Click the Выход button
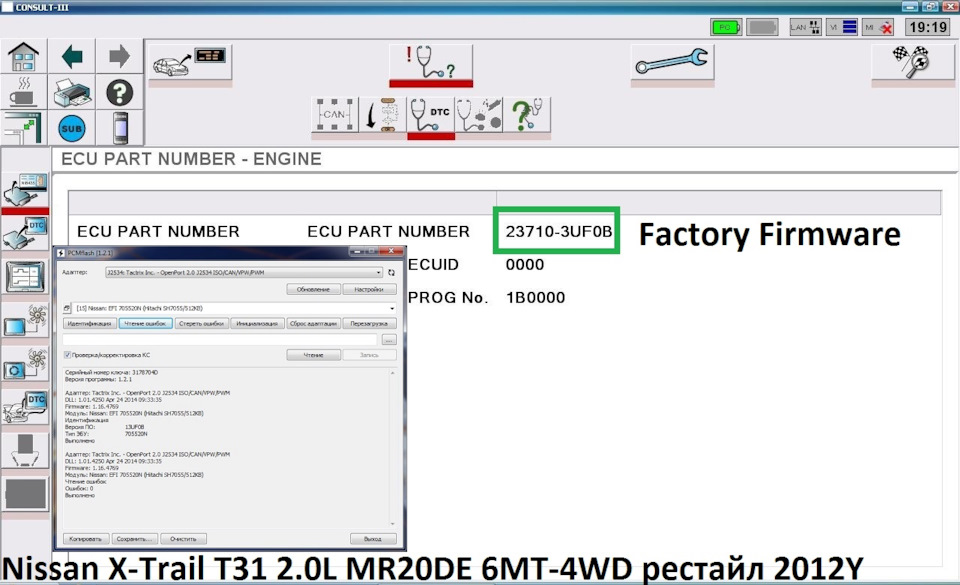The height and width of the screenshot is (585, 960). coord(373,538)
